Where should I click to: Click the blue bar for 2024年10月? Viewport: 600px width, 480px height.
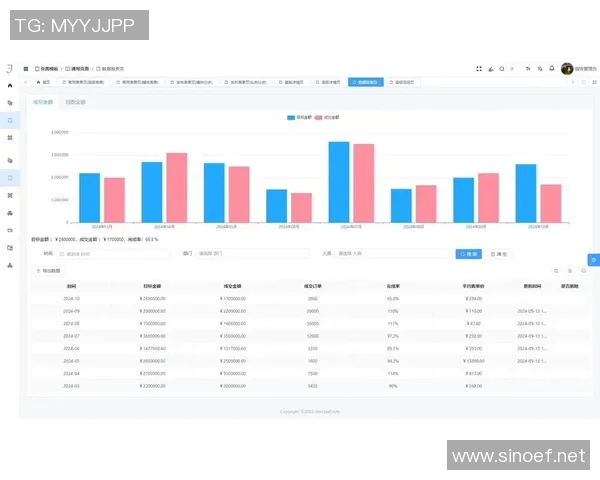[x=526, y=193]
